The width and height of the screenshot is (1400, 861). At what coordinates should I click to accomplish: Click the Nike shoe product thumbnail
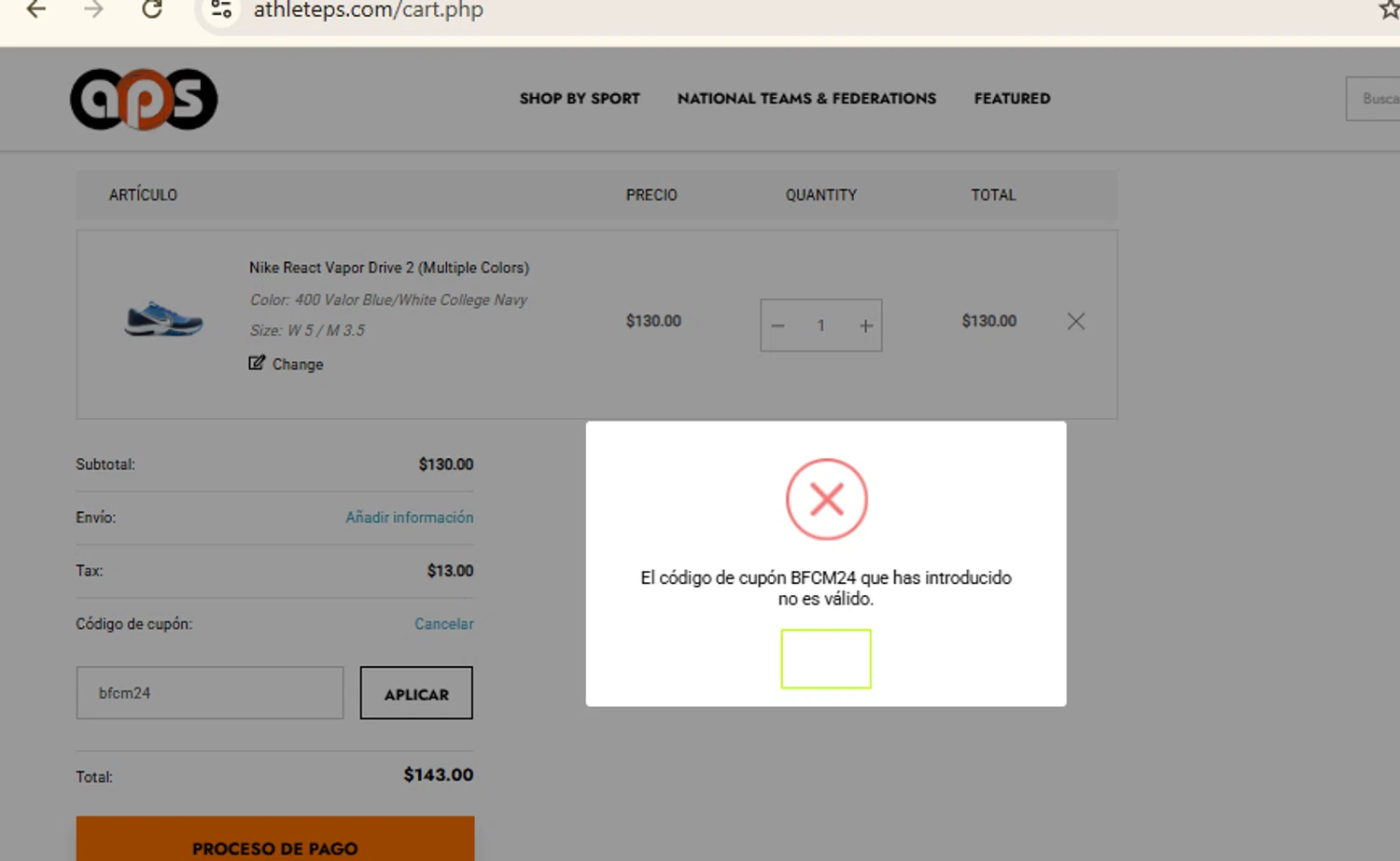(x=164, y=319)
